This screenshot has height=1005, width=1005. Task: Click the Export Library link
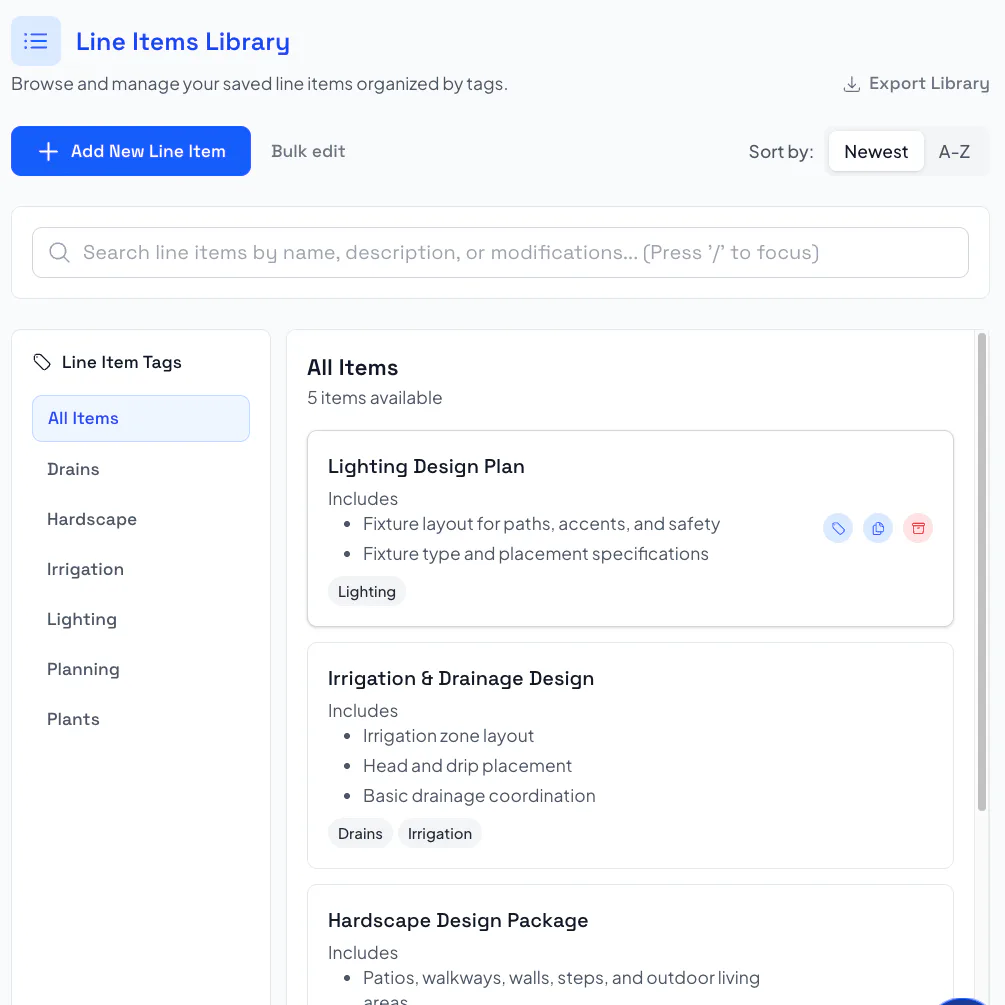[x=916, y=84]
